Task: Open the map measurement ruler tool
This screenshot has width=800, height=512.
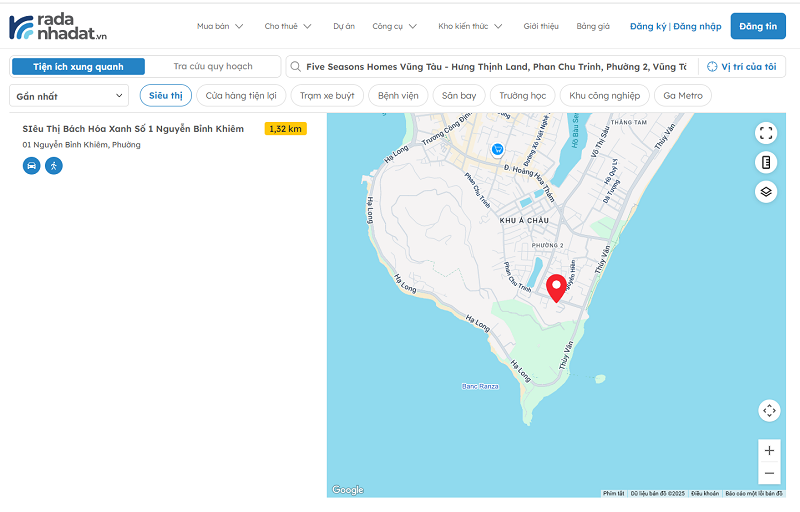Action: pyautogui.click(x=766, y=162)
